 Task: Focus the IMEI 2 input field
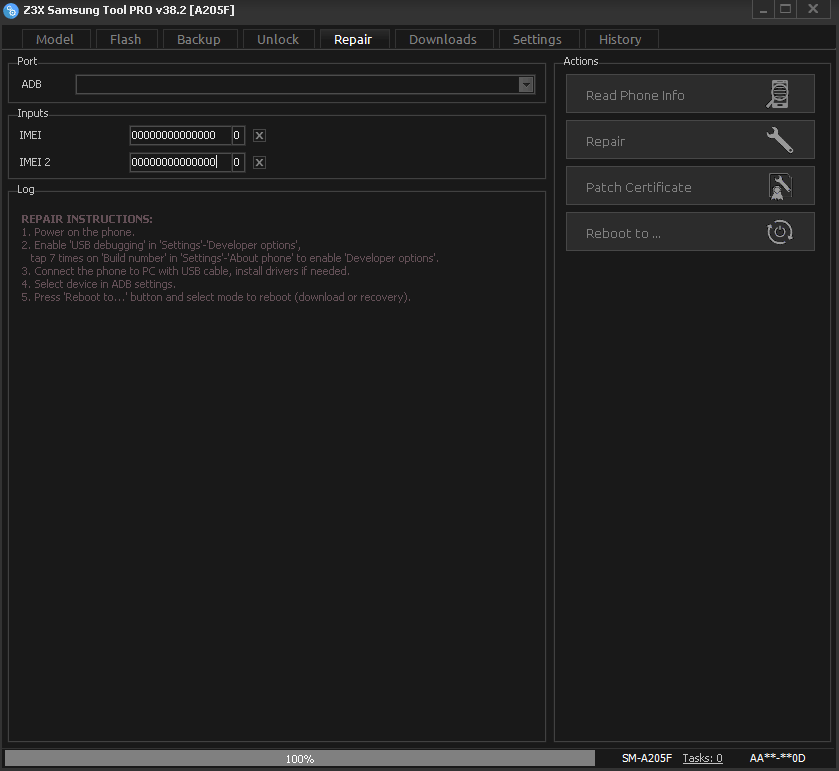click(181, 162)
